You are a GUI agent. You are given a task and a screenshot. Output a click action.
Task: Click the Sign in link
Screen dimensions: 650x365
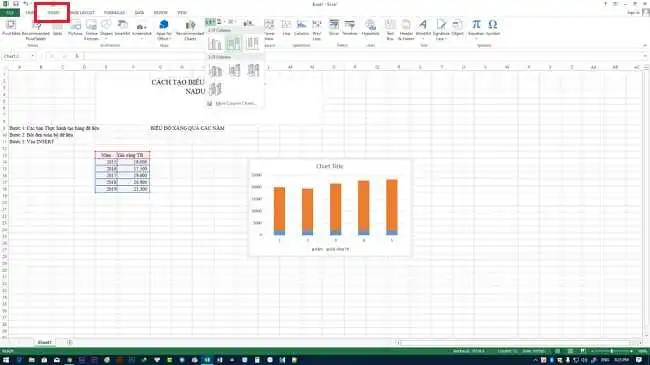(633, 13)
